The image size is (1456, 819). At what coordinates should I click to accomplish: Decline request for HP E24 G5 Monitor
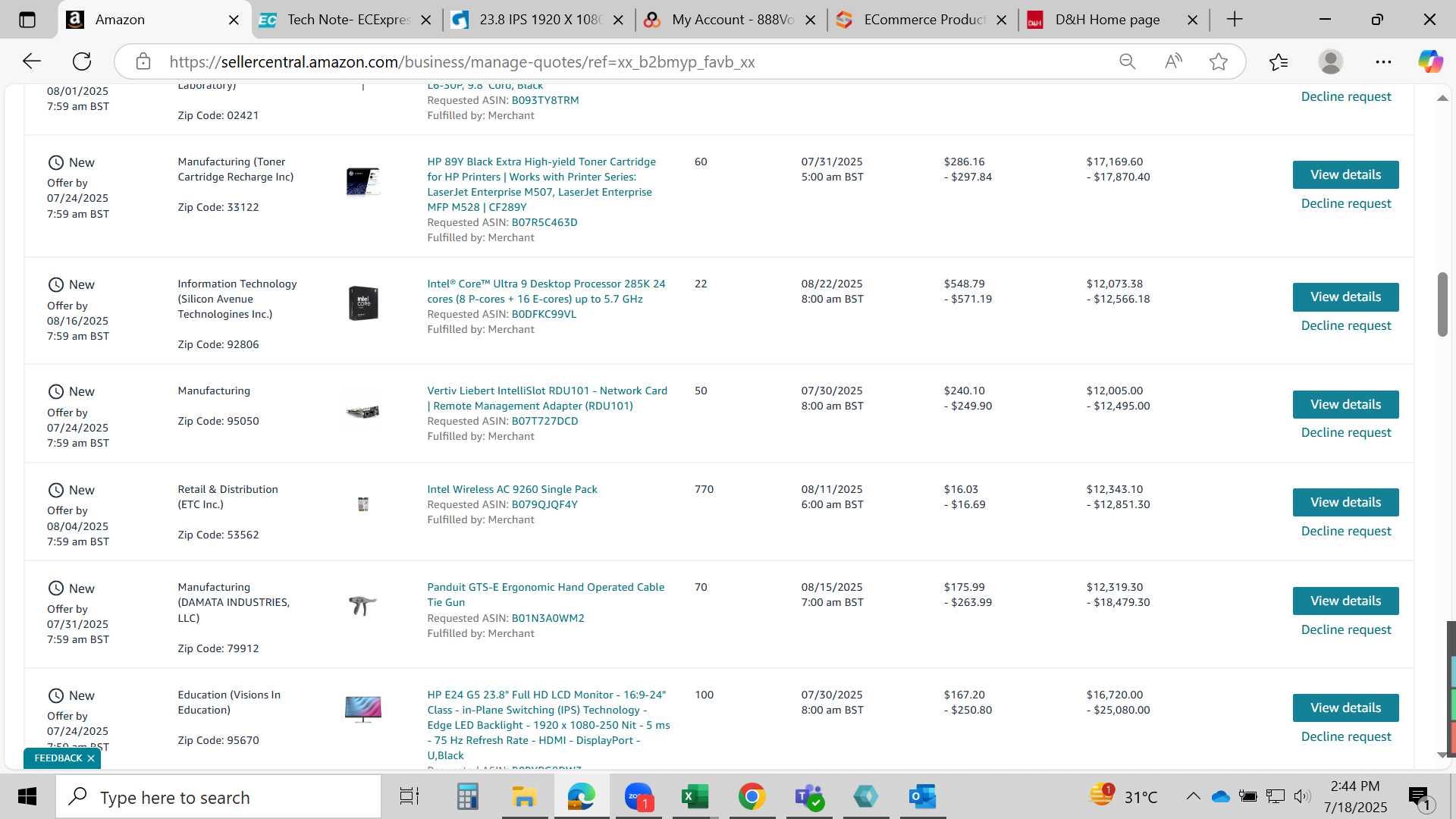coord(1346,736)
